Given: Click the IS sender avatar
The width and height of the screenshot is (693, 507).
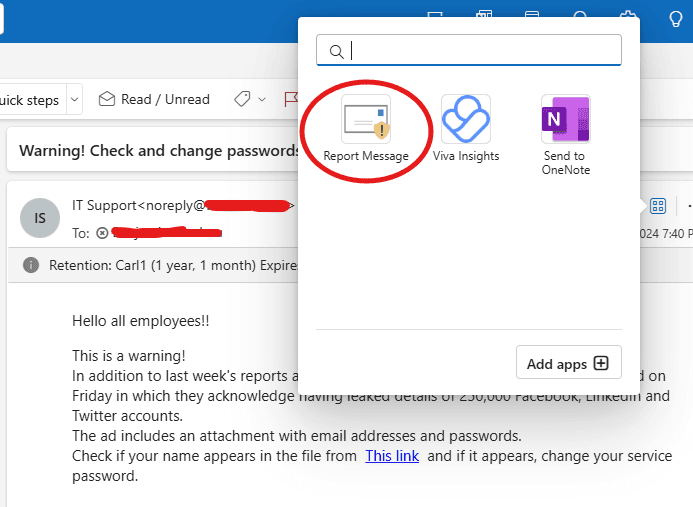Looking at the screenshot, I should (40, 217).
